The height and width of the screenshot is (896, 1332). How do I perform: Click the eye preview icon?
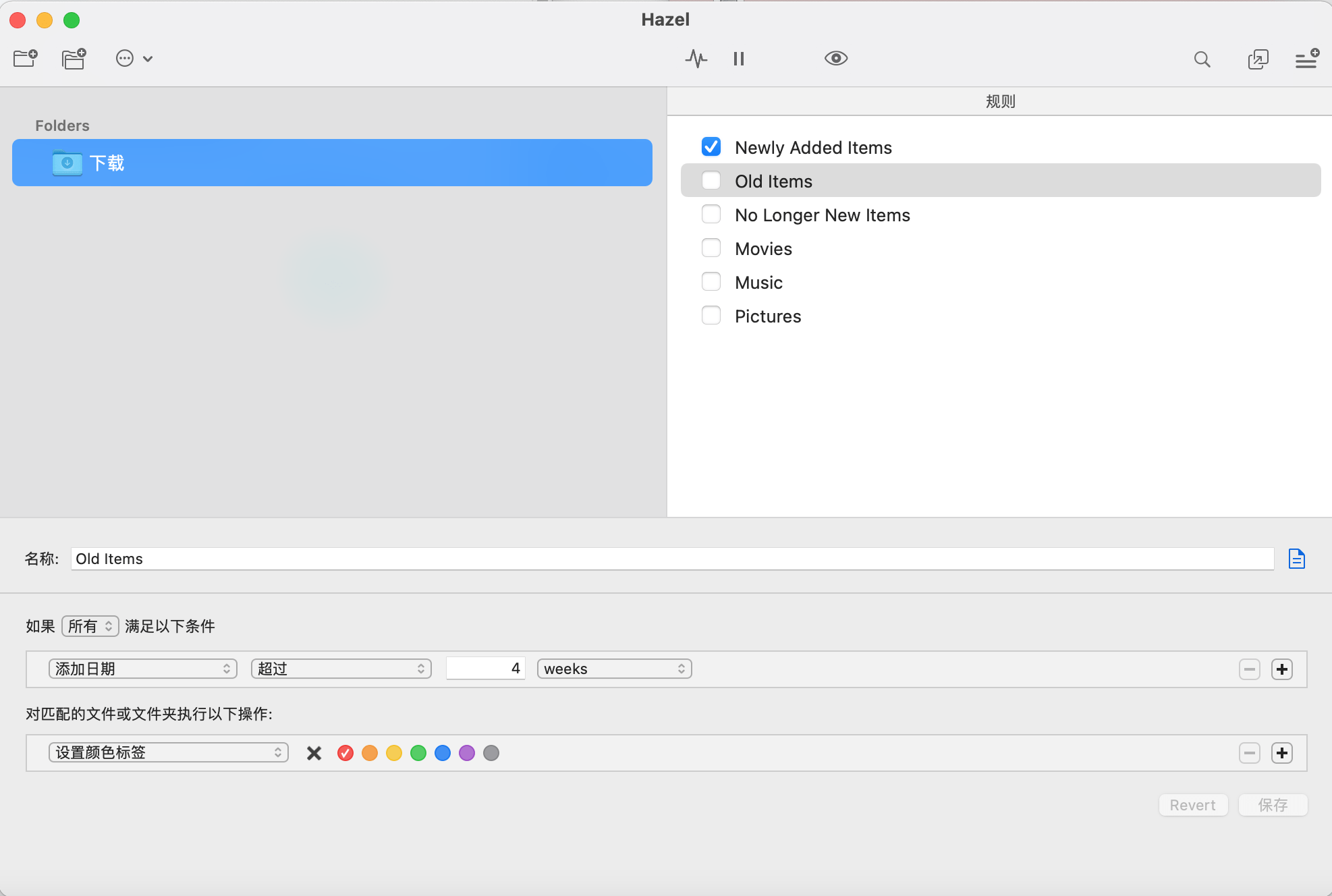835,59
